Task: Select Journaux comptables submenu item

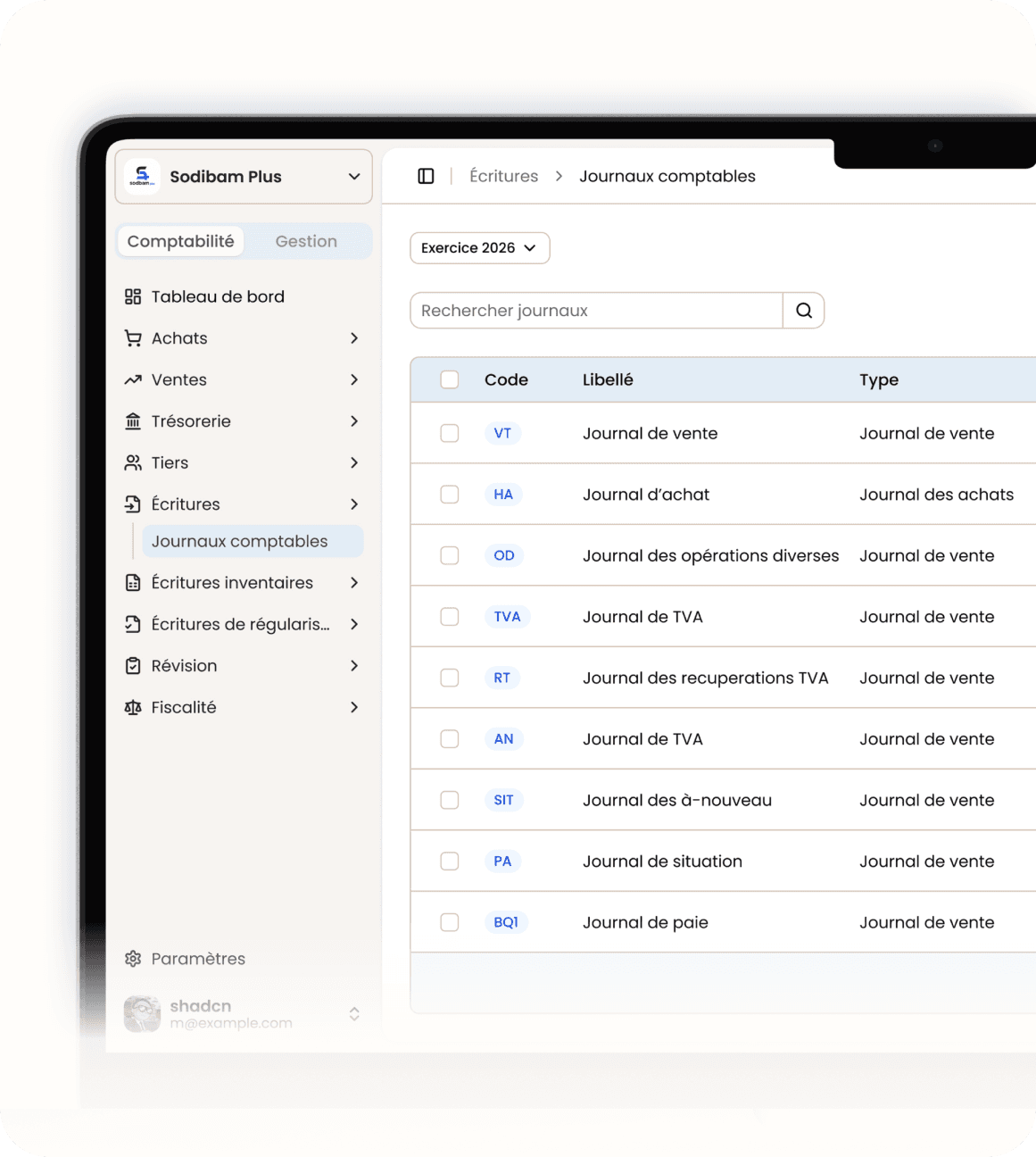Action: point(253,542)
